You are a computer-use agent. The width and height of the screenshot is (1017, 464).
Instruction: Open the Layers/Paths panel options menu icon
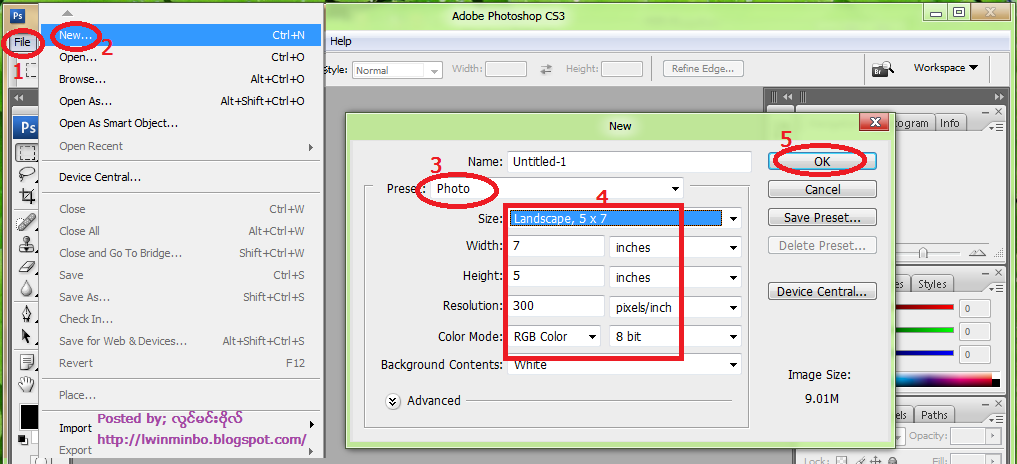coord(996,419)
